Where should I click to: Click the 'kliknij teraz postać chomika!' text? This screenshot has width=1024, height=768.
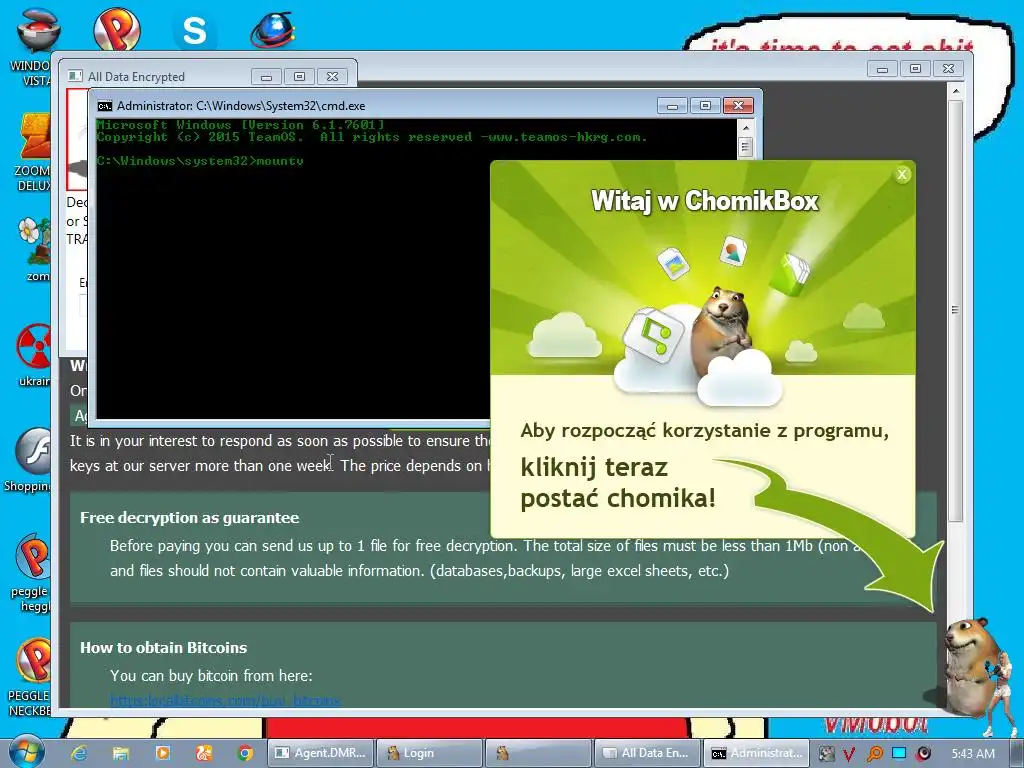pyautogui.click(x=618, y=483)
